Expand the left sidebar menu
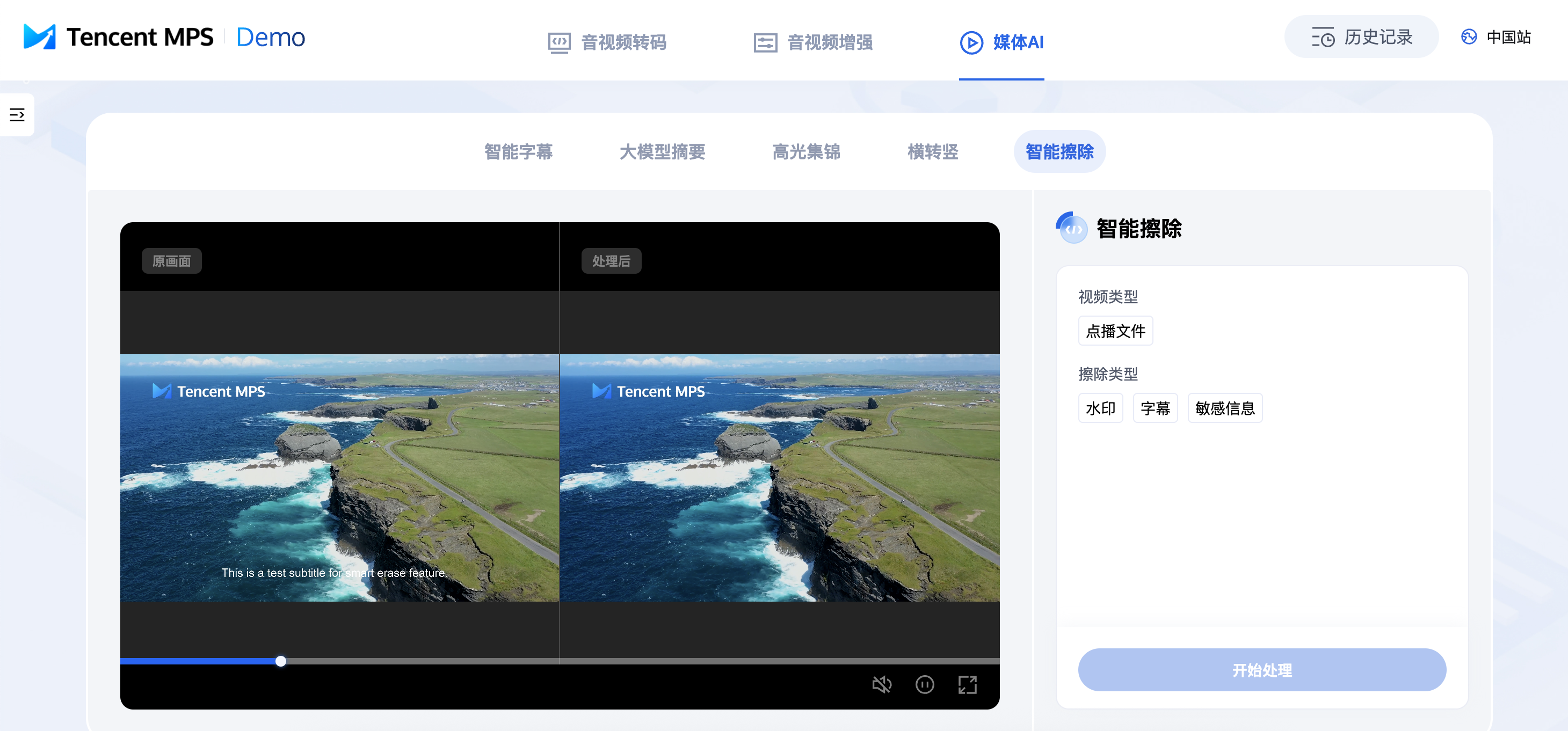The image size is (1568, 731). 17,114
